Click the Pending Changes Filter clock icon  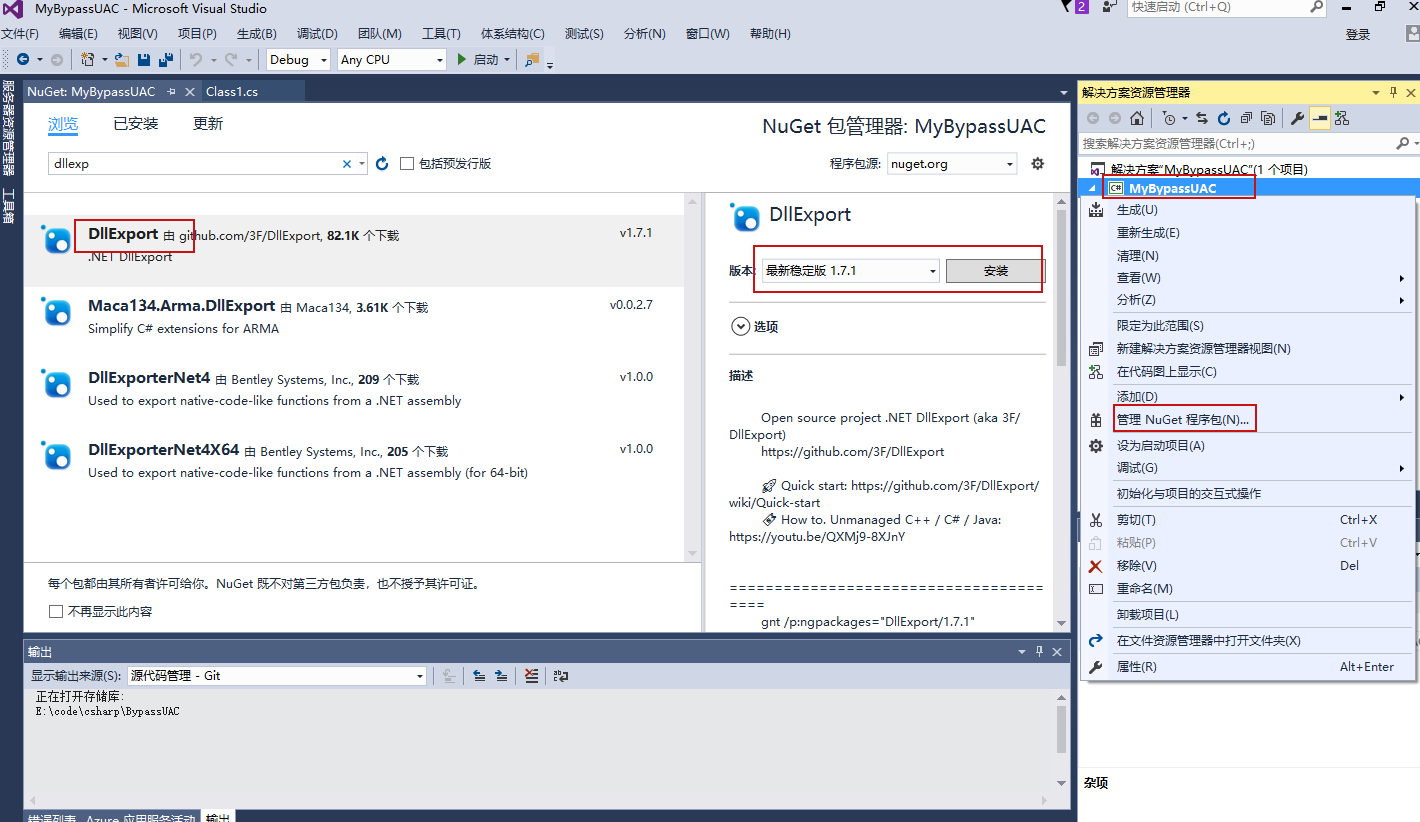(1169, 118)
